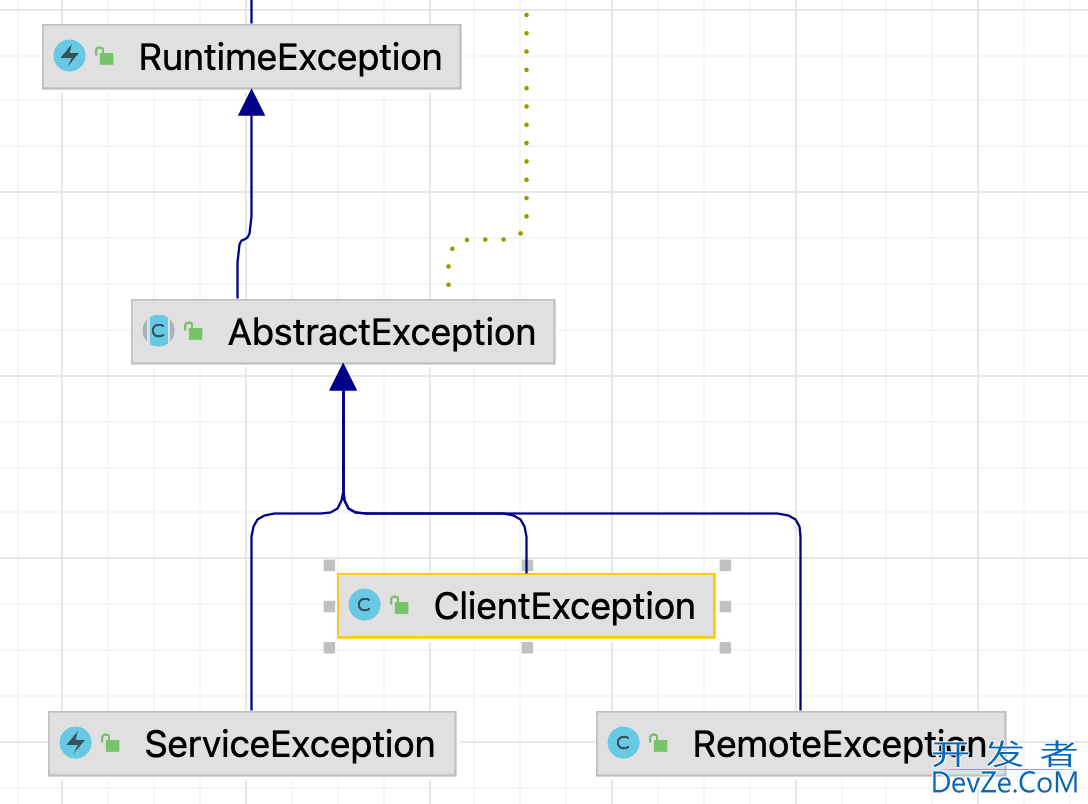This screenshot has width=1088, height=804.
Task: Click the exception icon on the RuntimeException node
Action: click(x=69, y=56)
